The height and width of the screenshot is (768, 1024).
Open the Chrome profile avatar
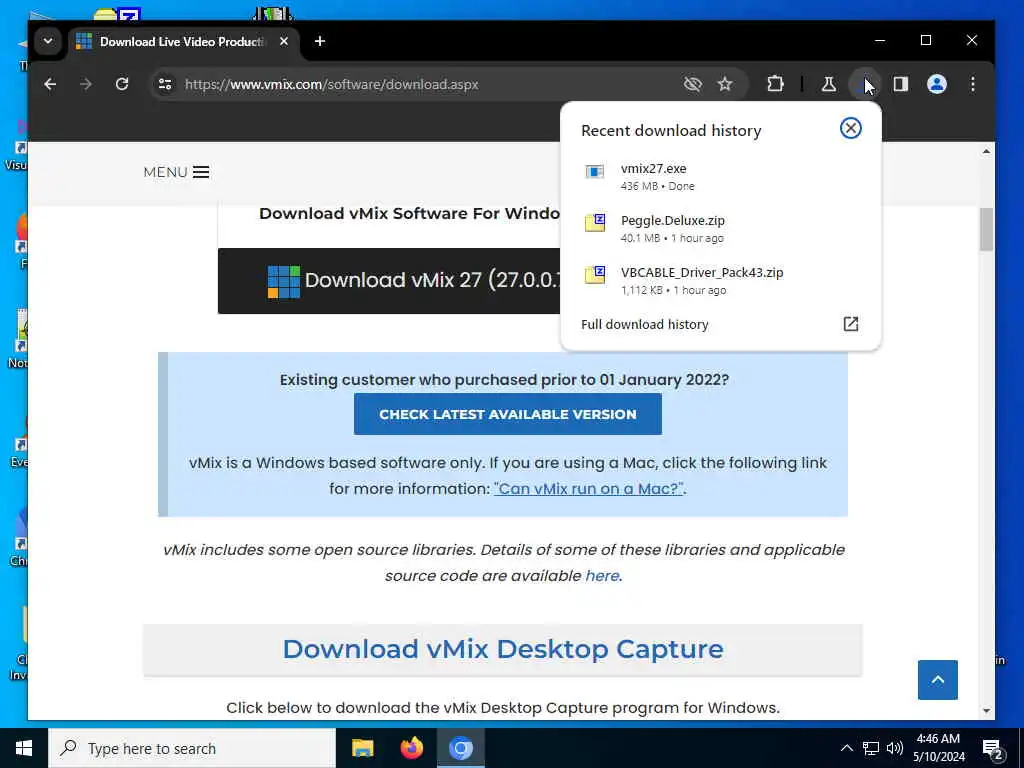click(x=936, y=84)
